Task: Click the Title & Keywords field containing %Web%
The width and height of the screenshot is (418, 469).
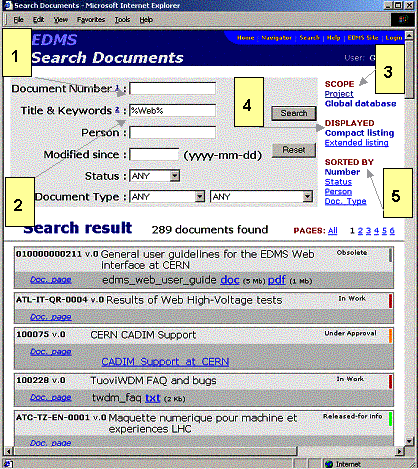Action: click(172, 111)
